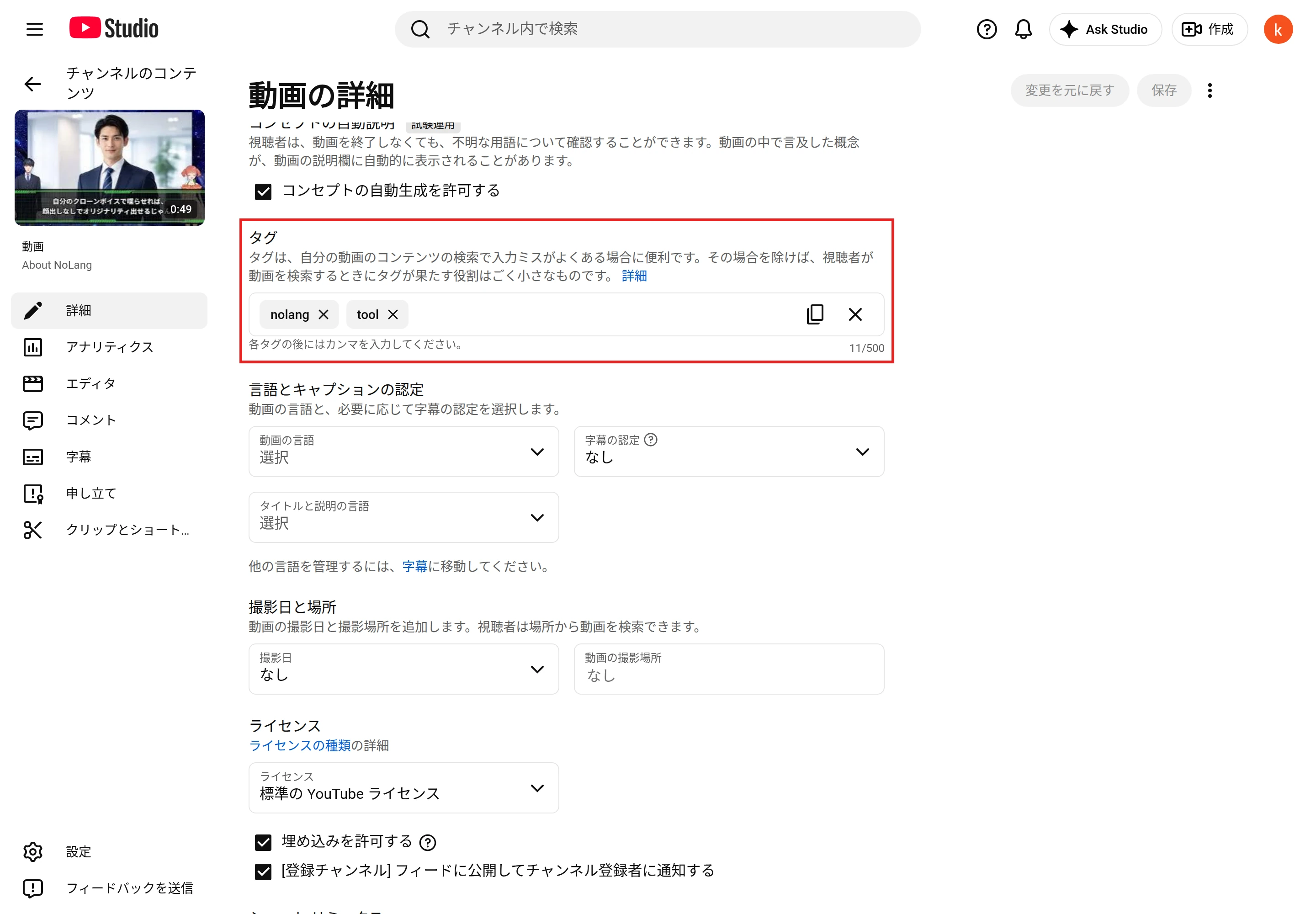Open 申し立て in the sidebar

(x=109, y=493)
